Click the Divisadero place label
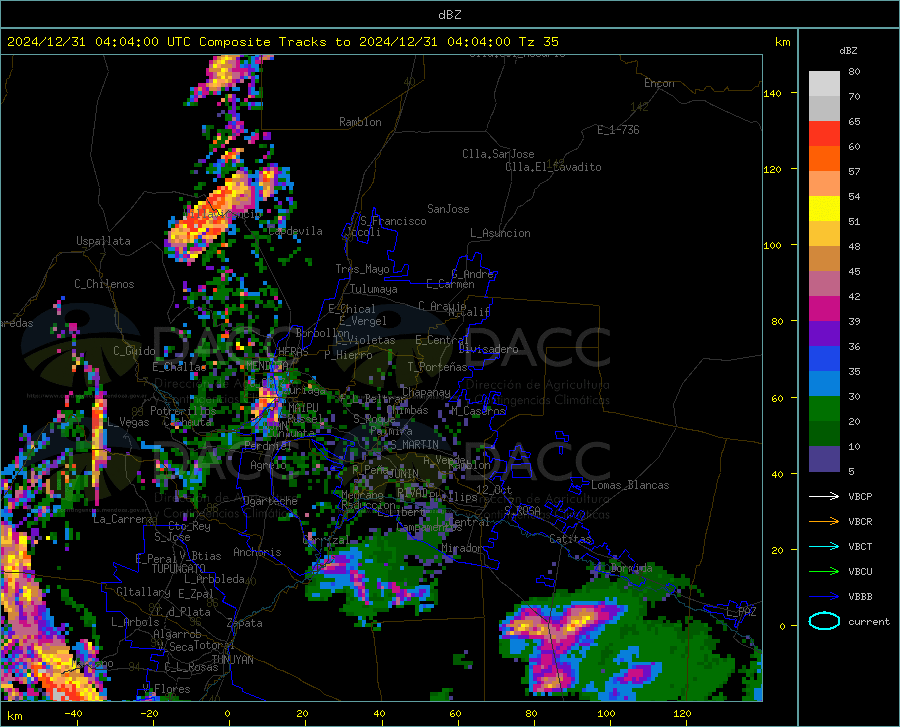900x727 pixels. tap(488, 349)
